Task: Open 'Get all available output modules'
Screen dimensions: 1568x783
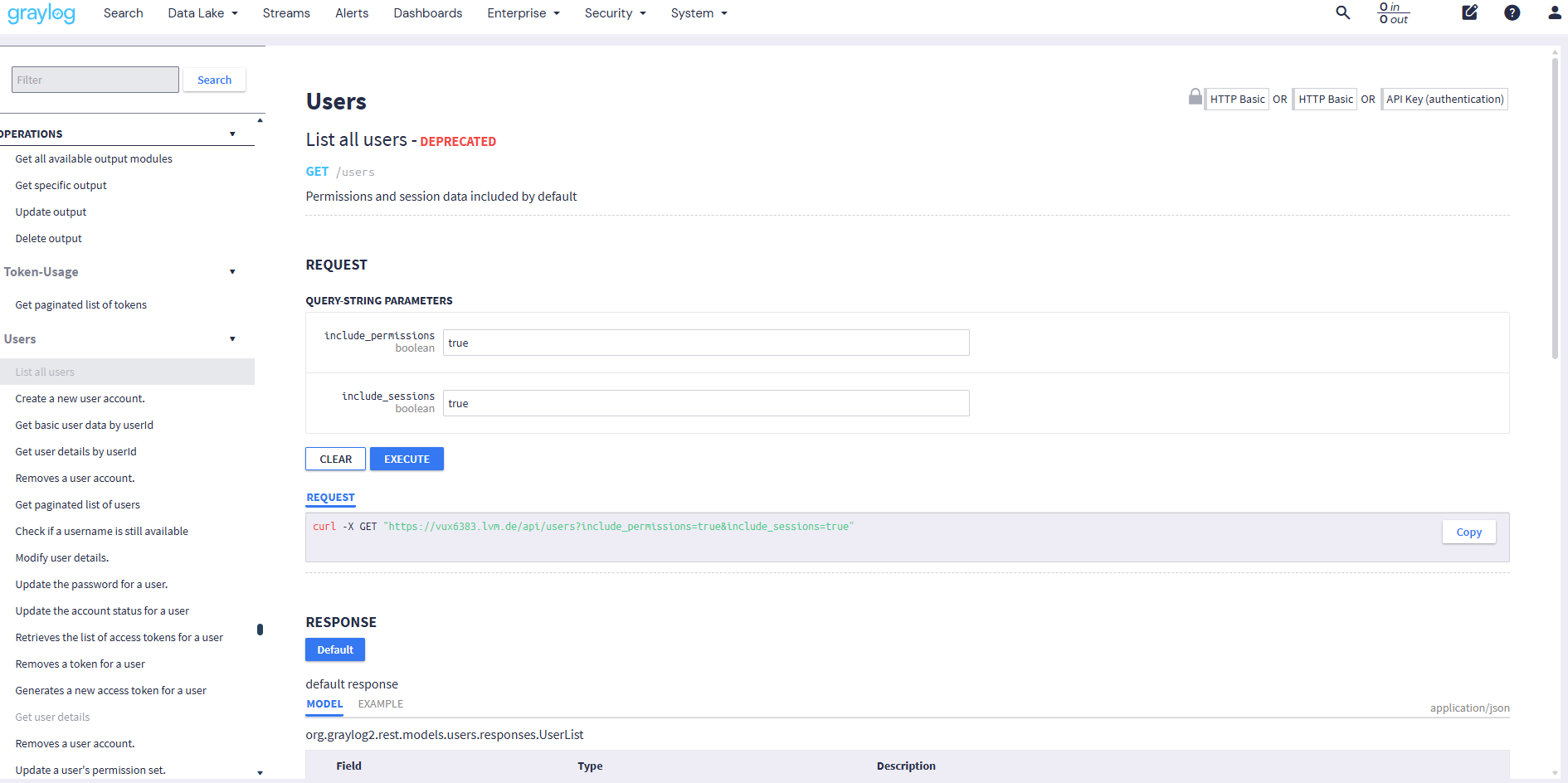Action: (94, 159)
